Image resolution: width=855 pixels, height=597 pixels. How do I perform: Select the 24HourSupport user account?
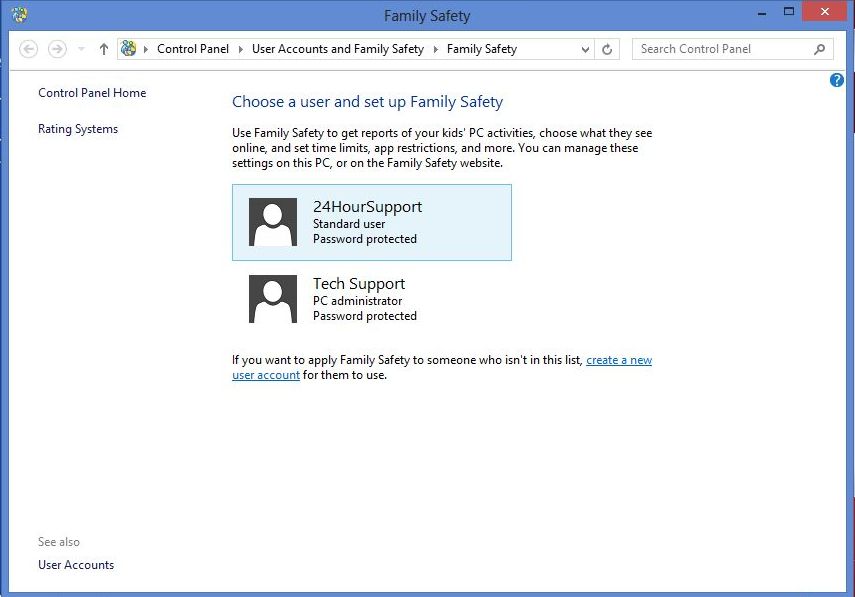372,222
